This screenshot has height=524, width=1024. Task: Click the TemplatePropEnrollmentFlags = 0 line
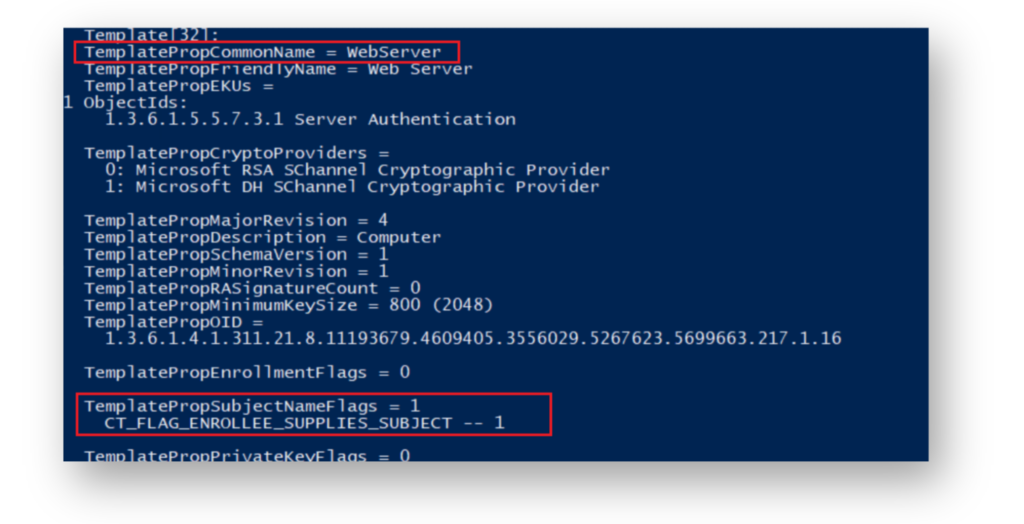(x=247, y=373)
